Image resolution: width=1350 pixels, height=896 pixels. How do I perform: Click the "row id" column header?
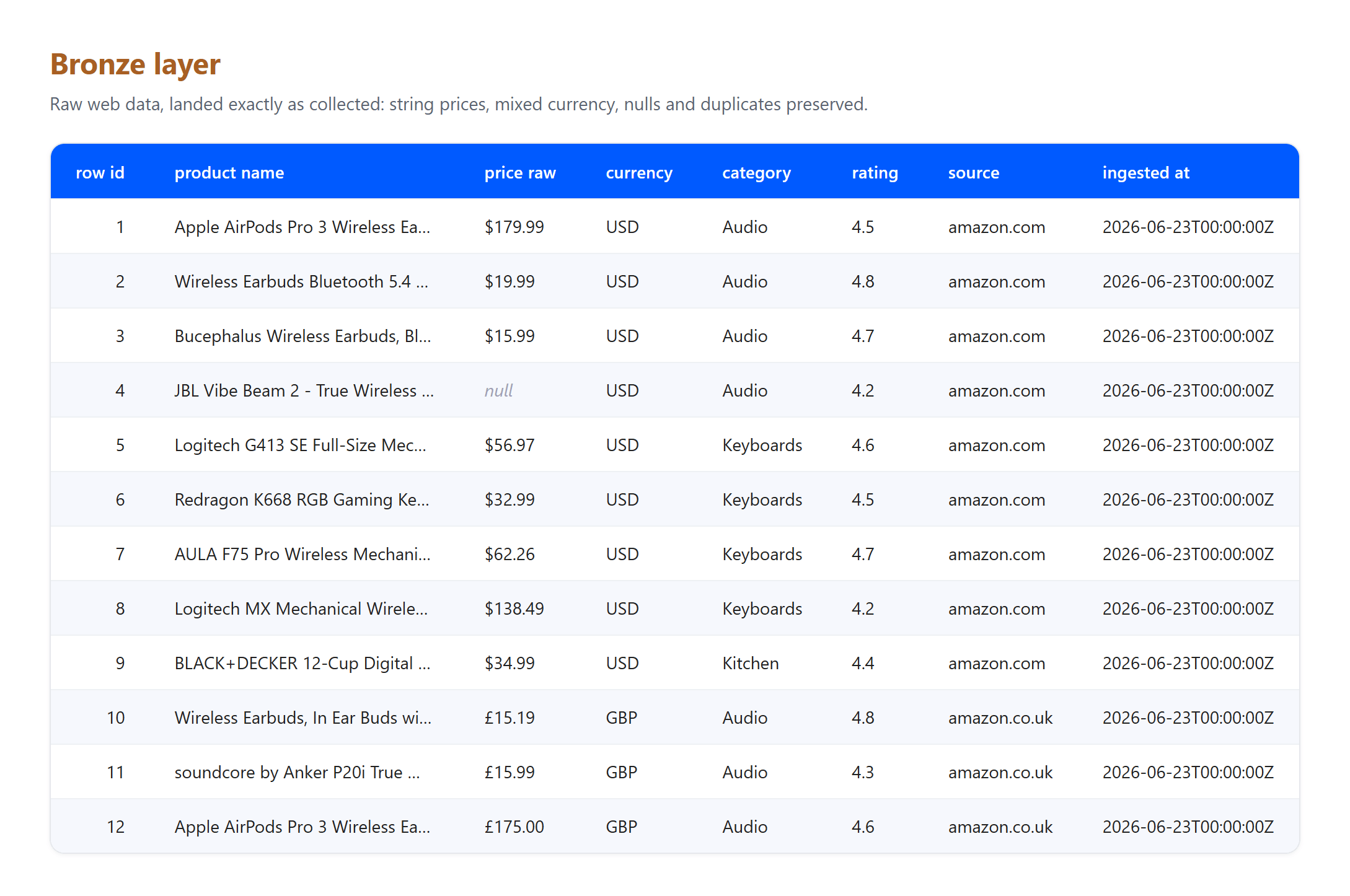[100, 173]
